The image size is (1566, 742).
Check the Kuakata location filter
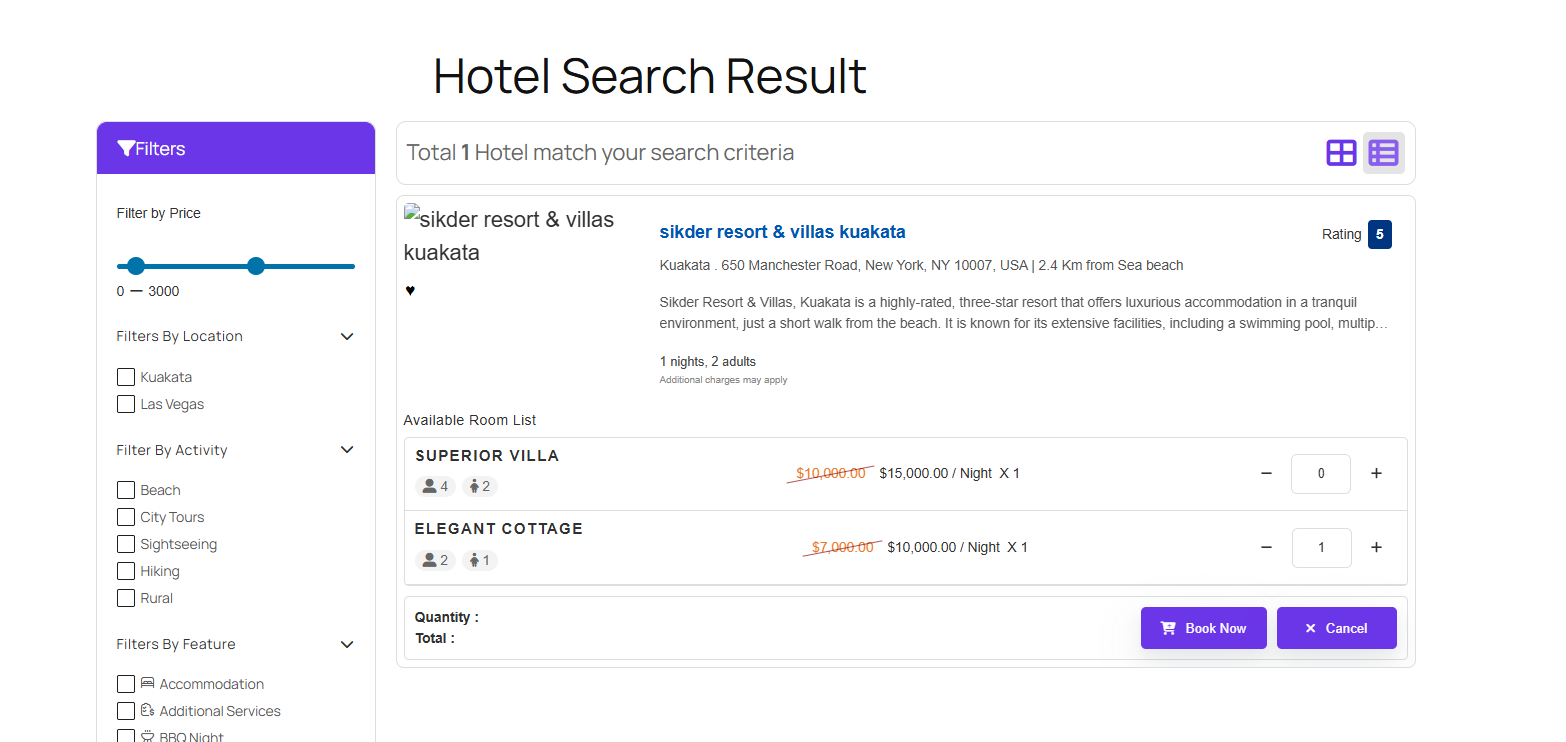(126, 377)
